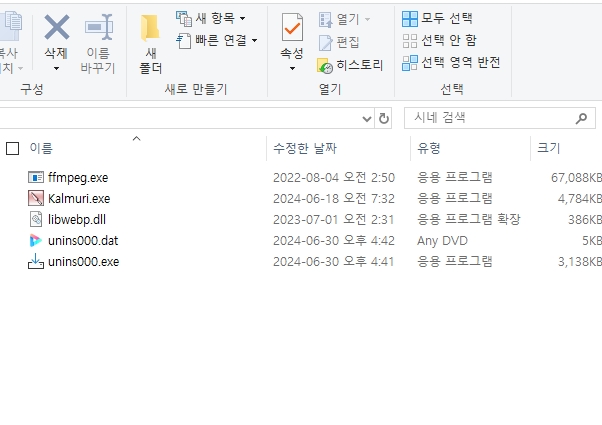Select the ffmpeg.exe file icon
This screenshot has height=425, width=602.
[38, 177]
